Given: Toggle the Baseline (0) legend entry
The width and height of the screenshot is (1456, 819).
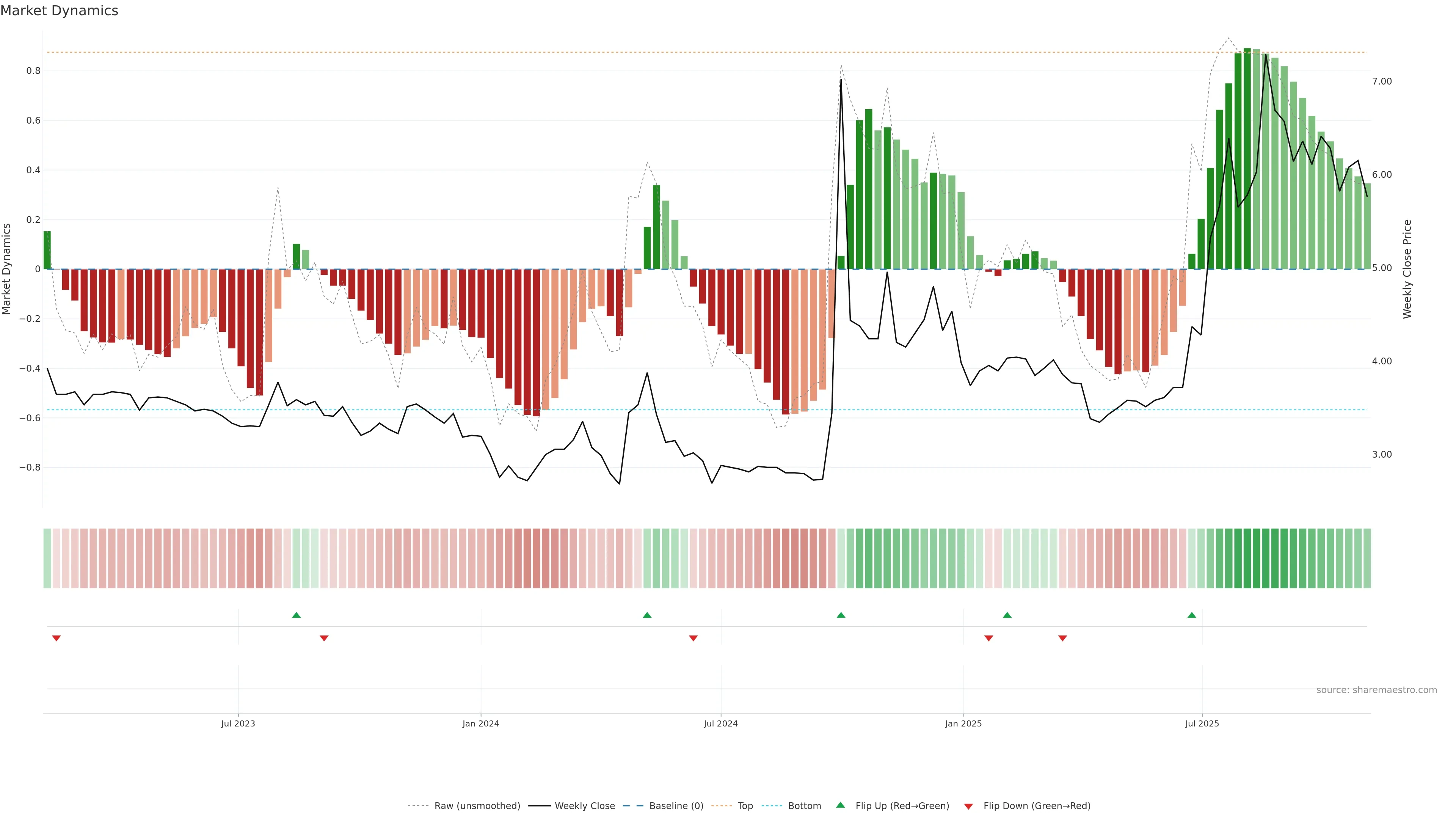Looking at the screenshot, I should [676, 805].
